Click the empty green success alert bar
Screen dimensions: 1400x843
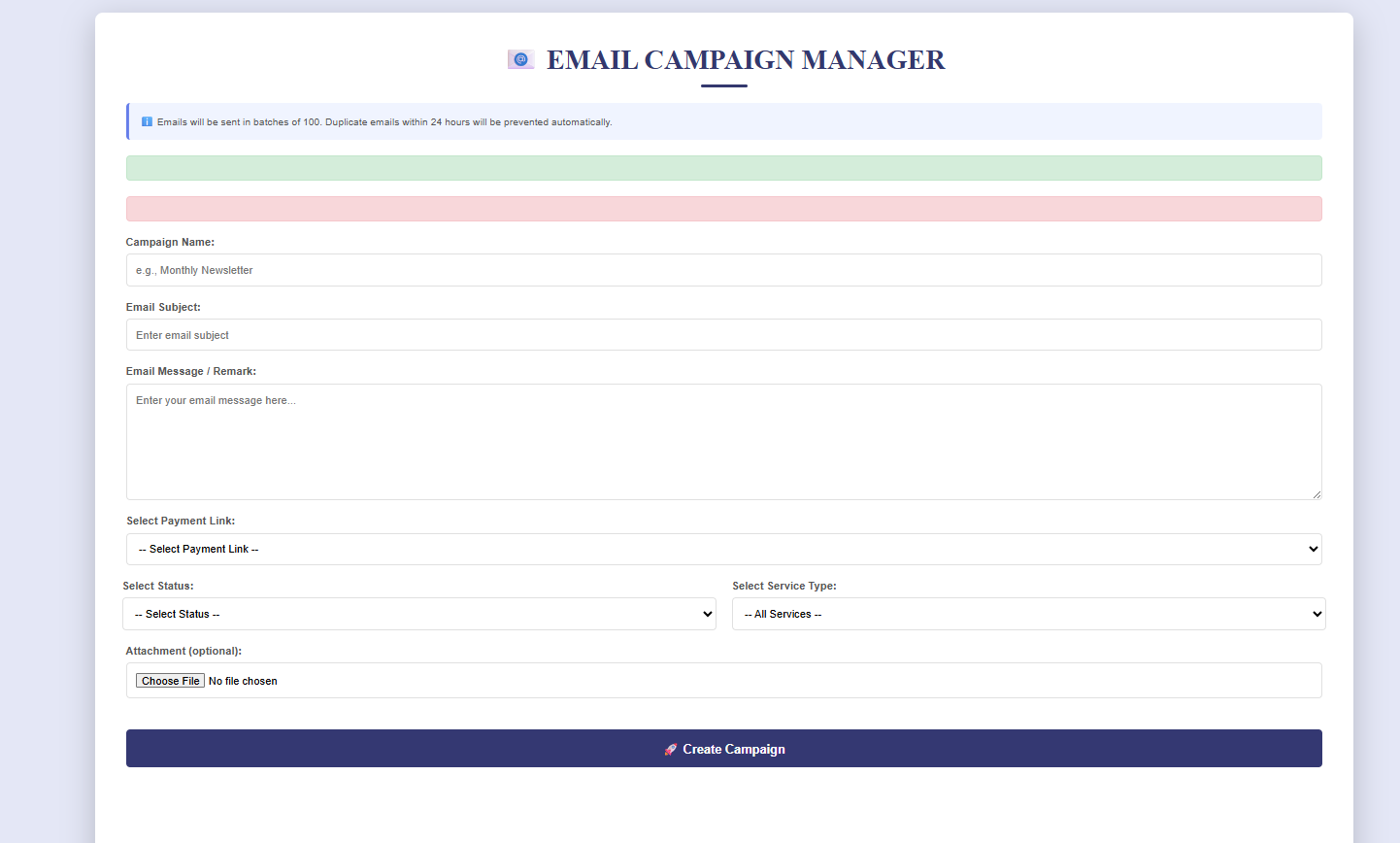(x=723, y=169)
